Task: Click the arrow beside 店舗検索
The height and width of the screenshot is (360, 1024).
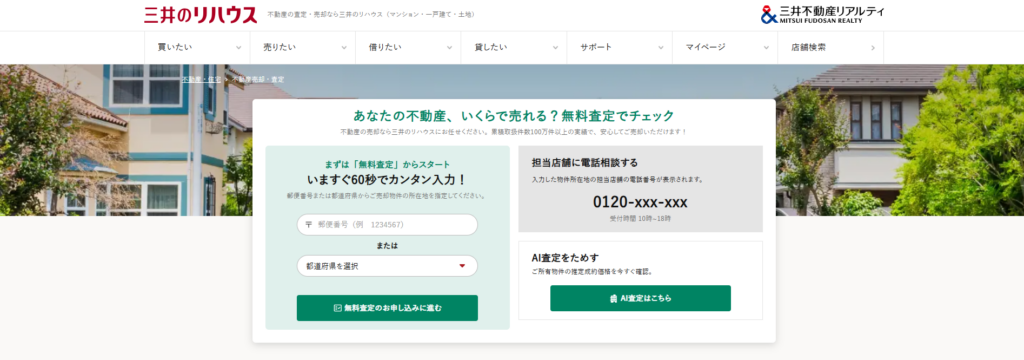Action: [x=872, y=48]
